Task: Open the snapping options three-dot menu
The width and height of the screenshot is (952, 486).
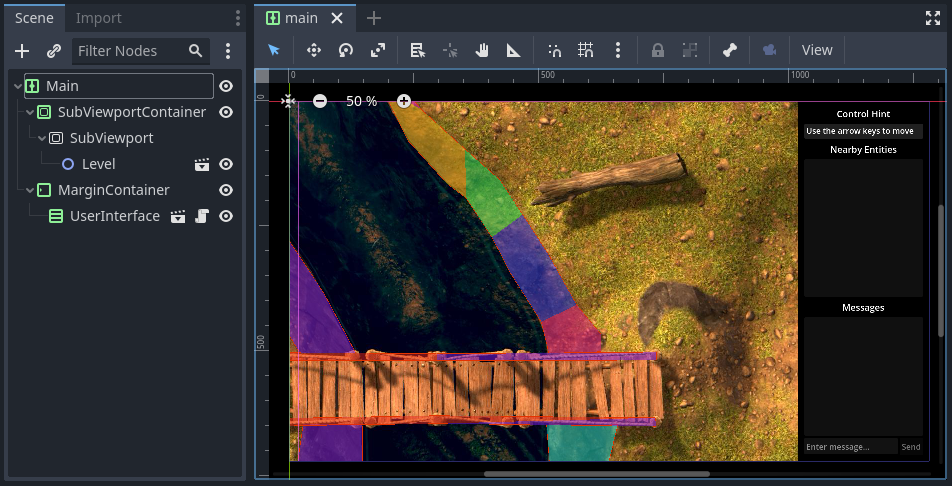Action: tap(618, 50)
